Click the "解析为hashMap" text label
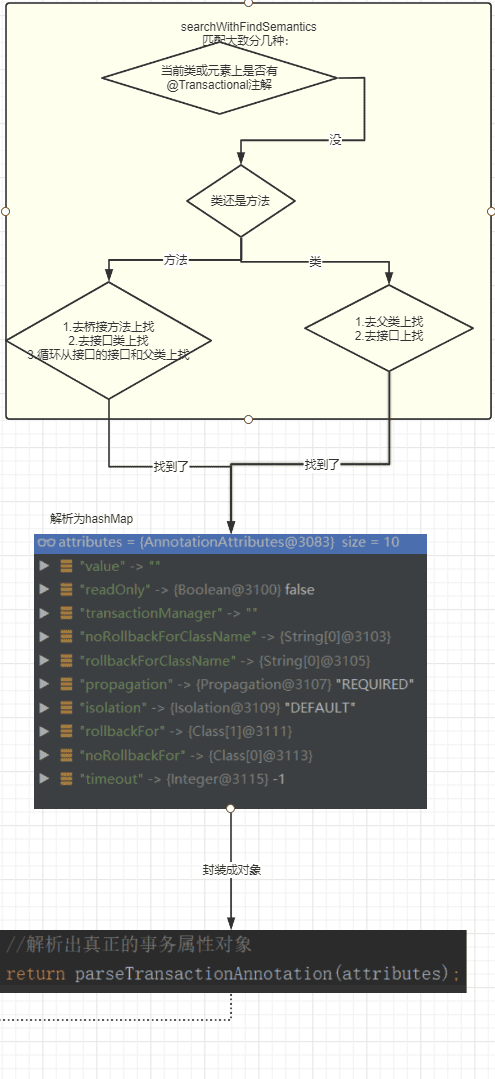This screenshot has width=495, height=1079. point(87,518)
